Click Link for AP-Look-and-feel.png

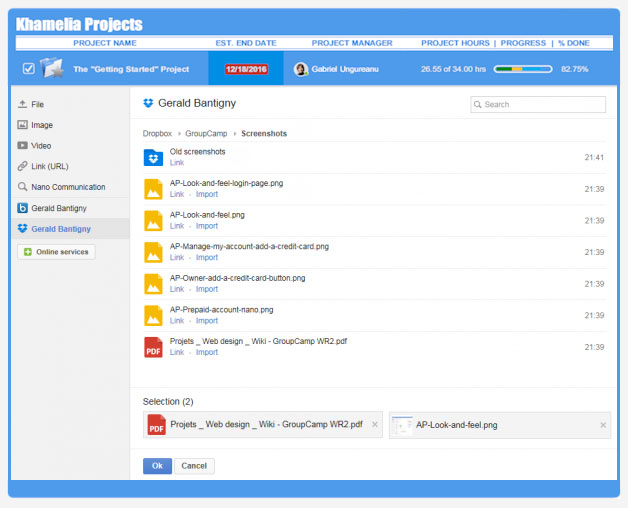pos(177,226)
